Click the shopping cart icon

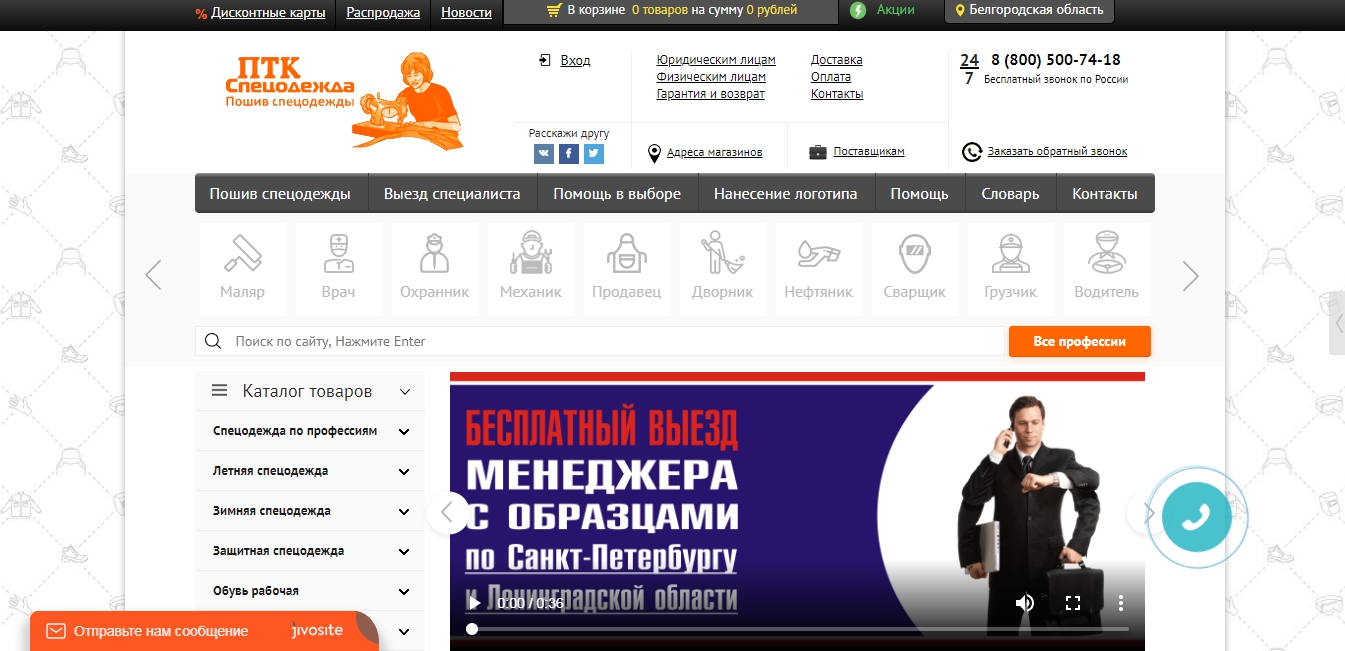[554, 10]
